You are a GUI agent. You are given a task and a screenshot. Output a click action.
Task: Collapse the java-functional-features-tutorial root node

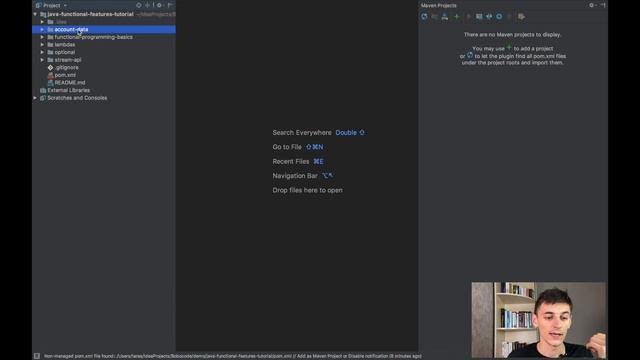click(35, 14)
